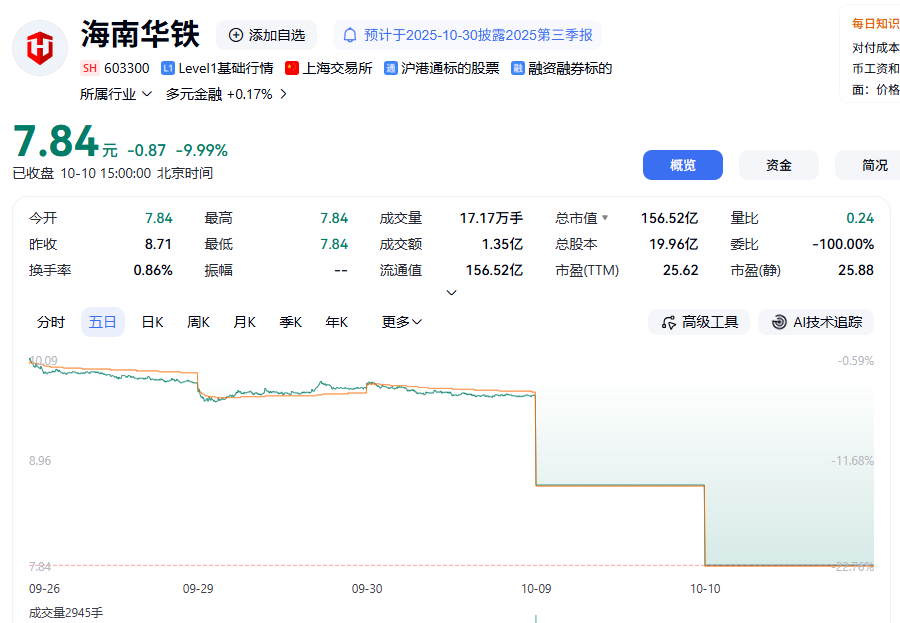Click 昨收 value 8.71
Image resolution: width=900 pixels, height=623 pixels.
pyautogui.click(x=158, y=244)
